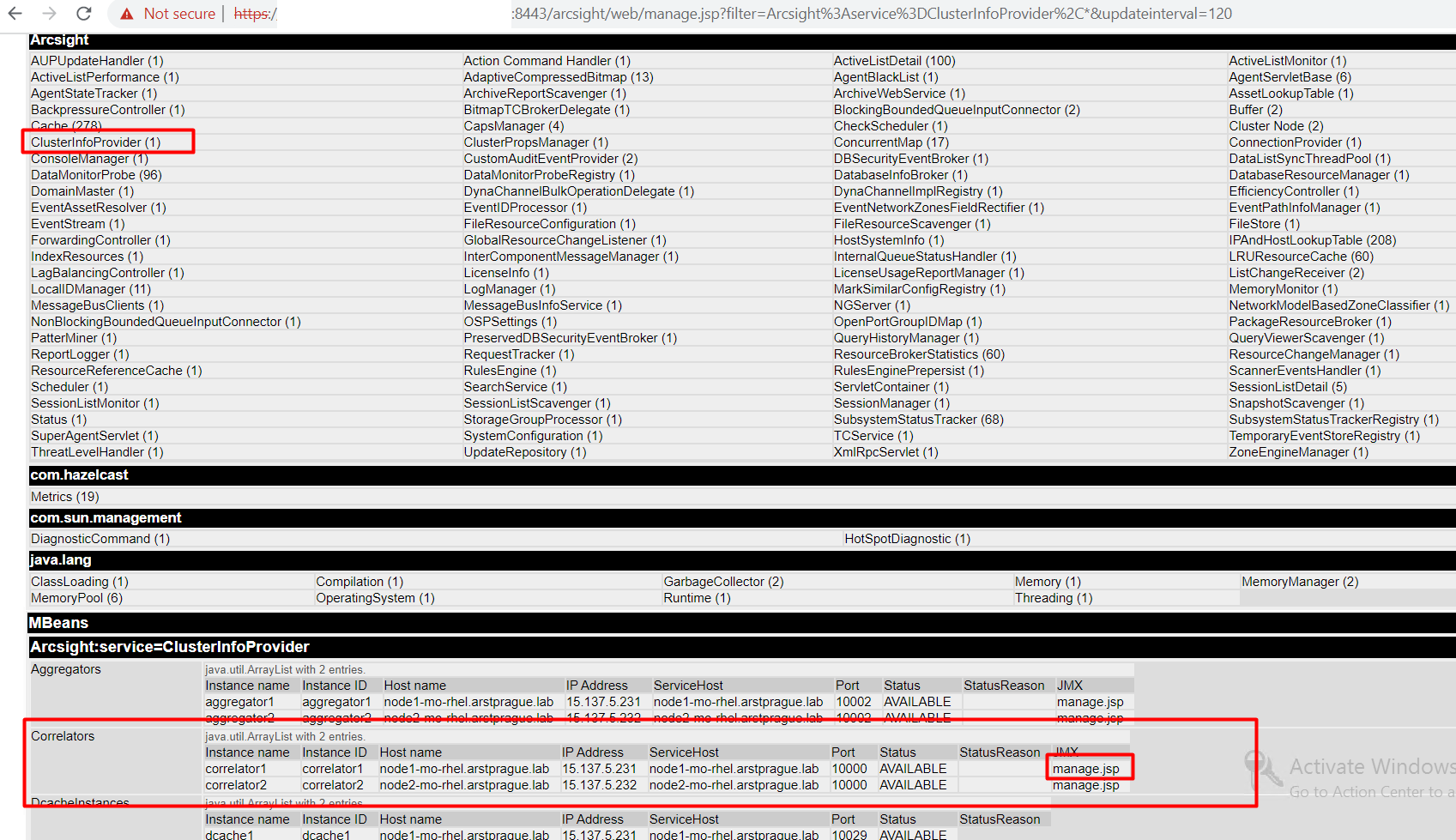
Task: Open the RulesEngine (1) link
Action: [511, 371]
